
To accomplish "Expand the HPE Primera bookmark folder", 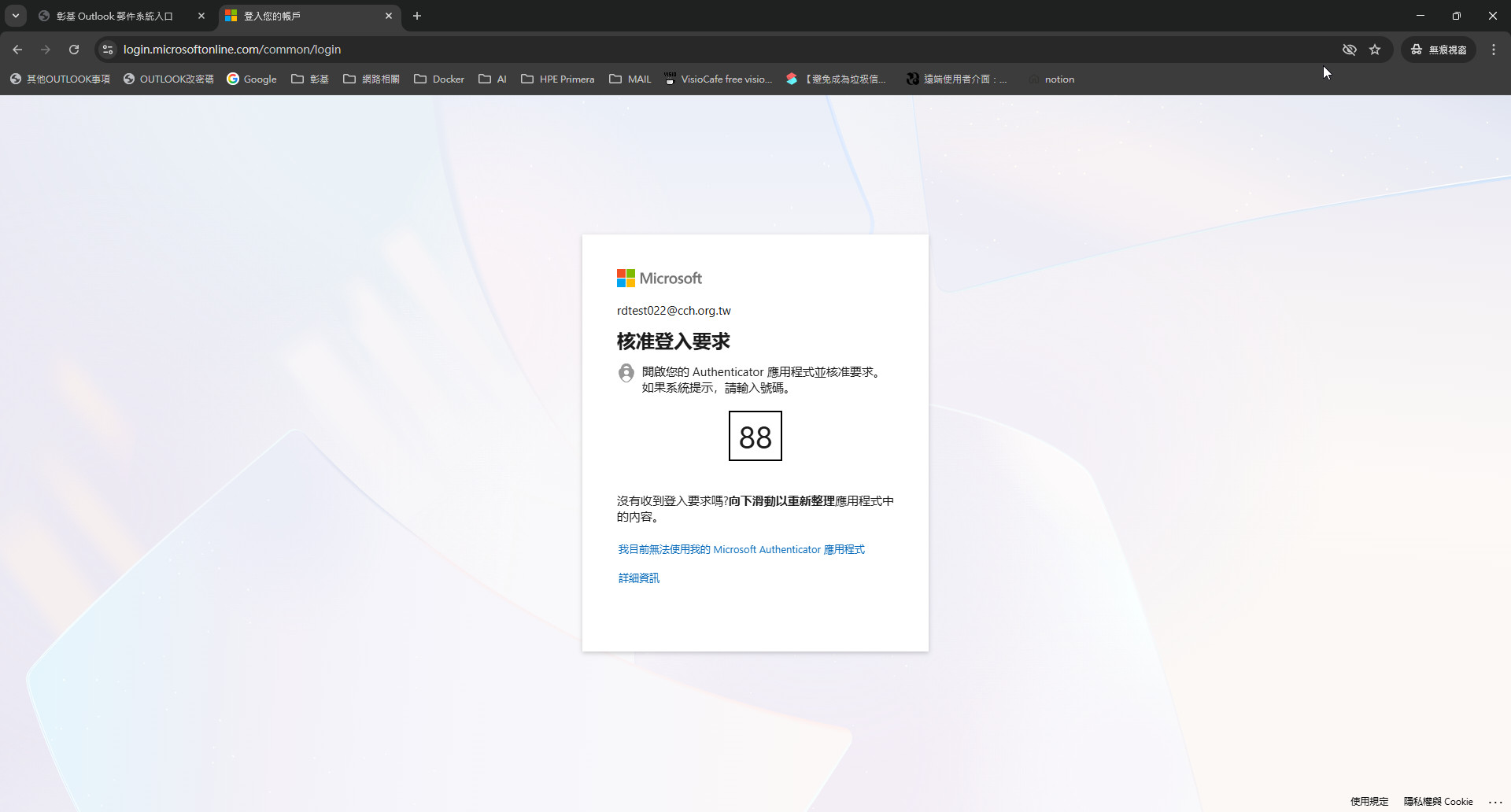I will click(x=558, y=79).
